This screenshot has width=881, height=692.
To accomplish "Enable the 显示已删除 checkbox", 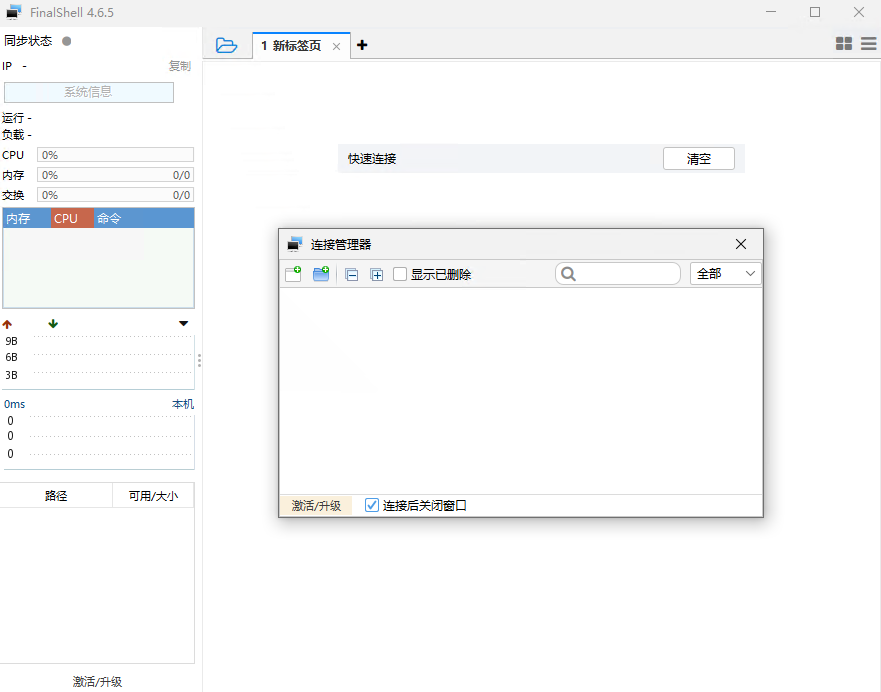I will (x=399, y=274).
